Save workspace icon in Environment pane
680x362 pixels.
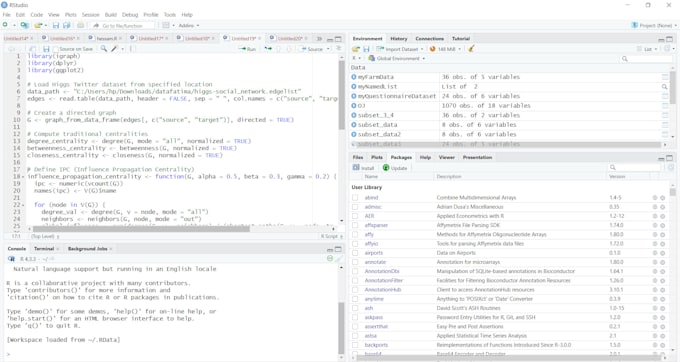coord(366,49)
